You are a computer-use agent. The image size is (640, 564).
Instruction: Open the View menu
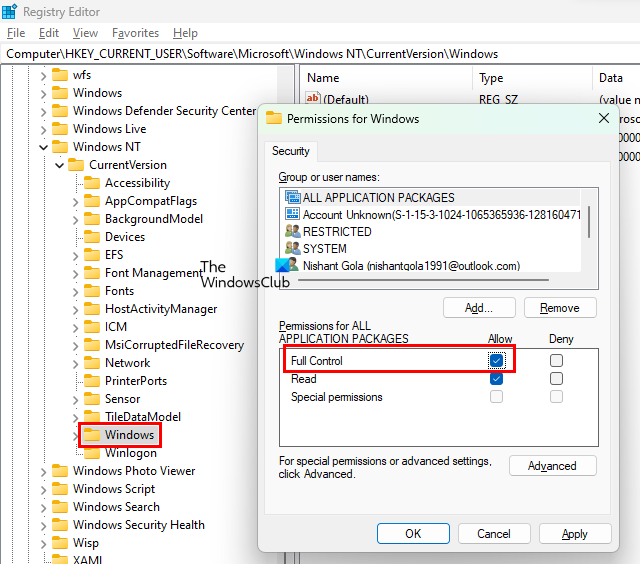click(x=85, y=33)
